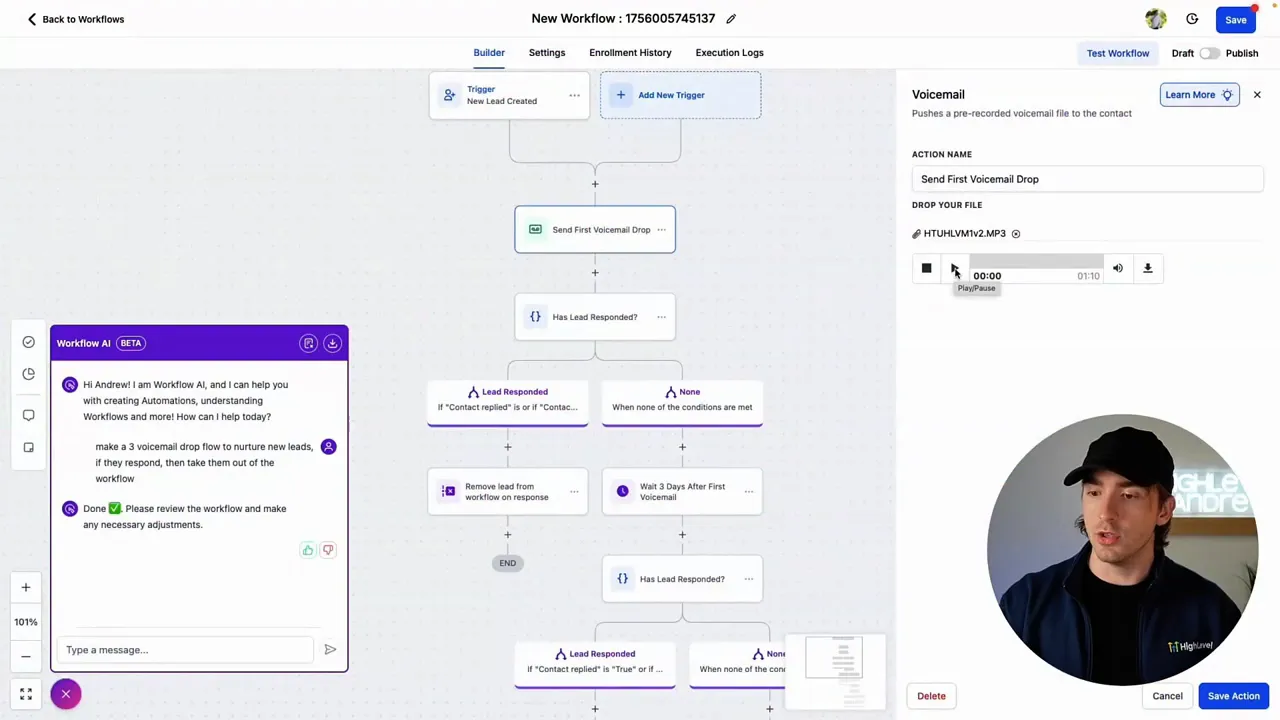Seek within the voicemail audio progress bar

[x=1036, y=262]
